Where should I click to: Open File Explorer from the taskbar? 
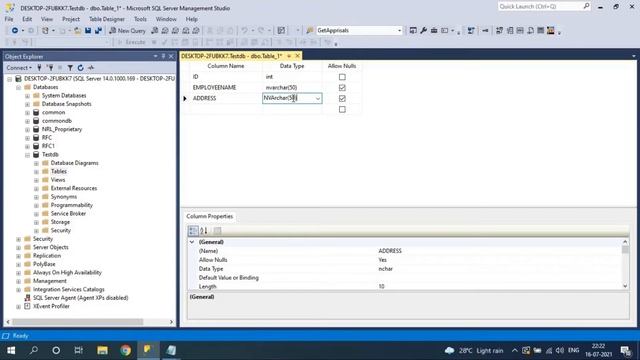[102, 350]
